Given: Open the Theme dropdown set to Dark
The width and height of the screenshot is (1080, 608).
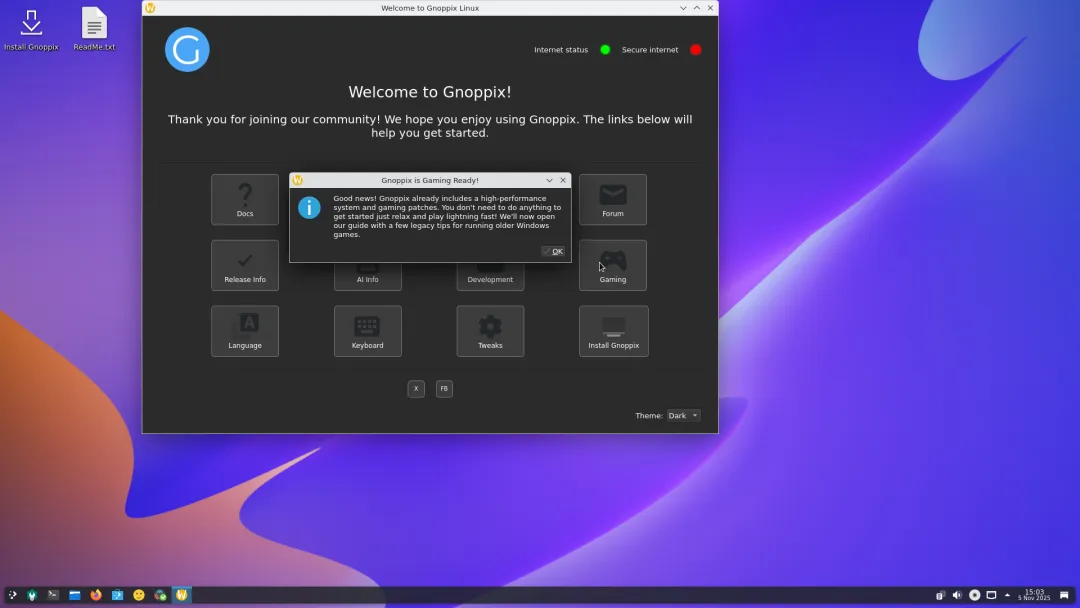Looking at the screenshot, I should (683, 415).
